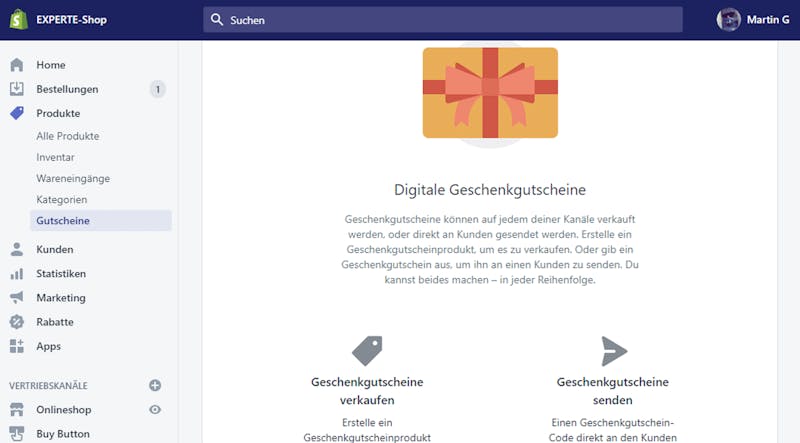Select Kategorien in the sidebar

click(x=62, y=200)
